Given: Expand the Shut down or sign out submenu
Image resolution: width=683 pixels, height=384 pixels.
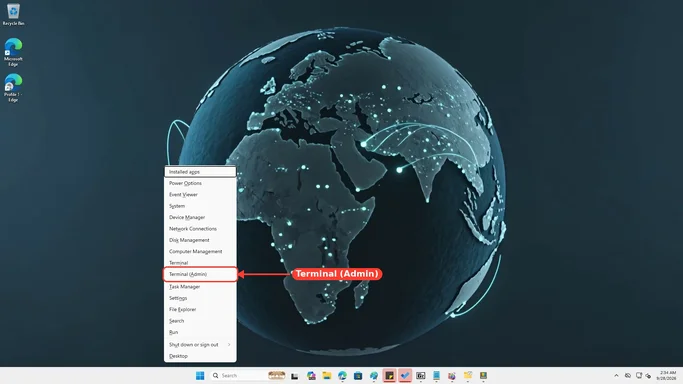Looking at the screenshot, I should click(200, 344).
